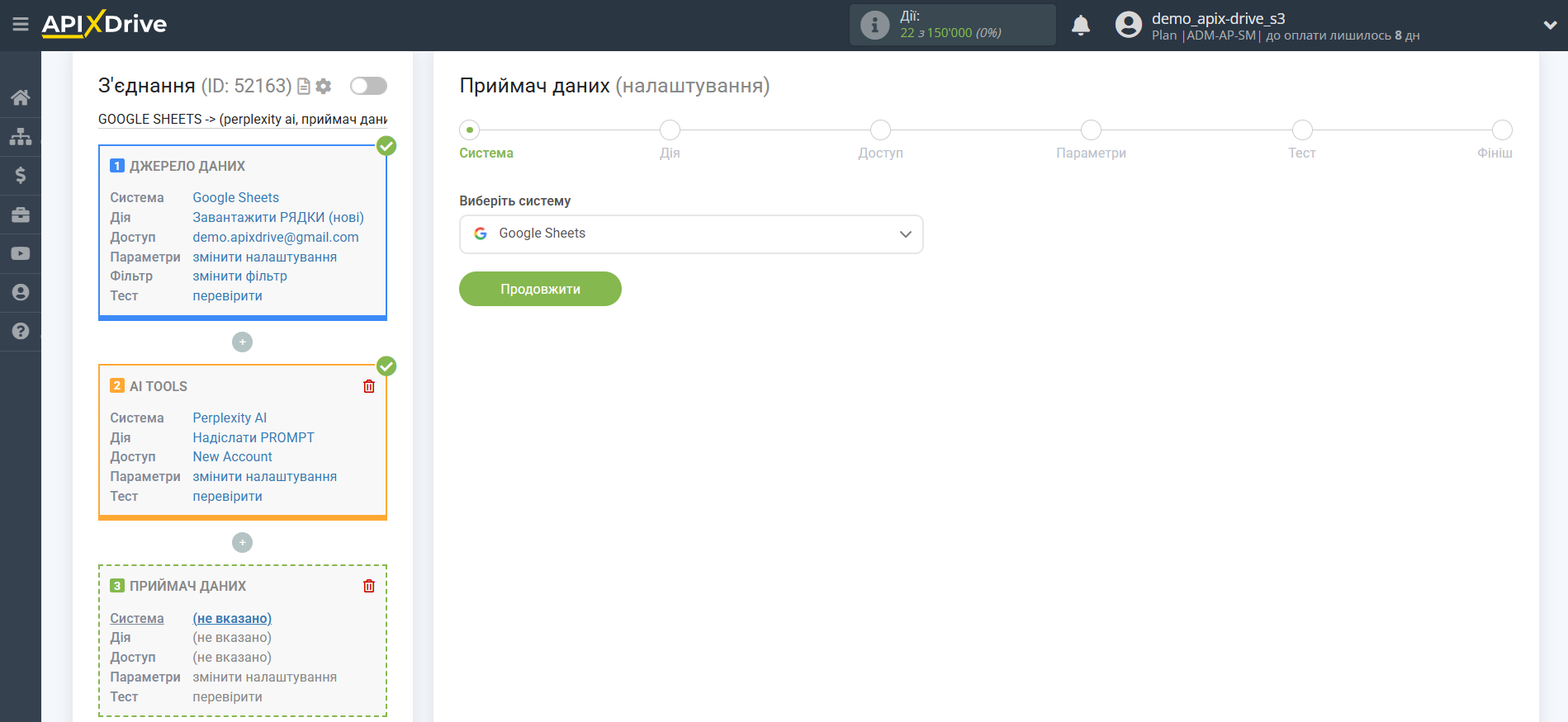The height and width of the screenshot is (722, 1568).
Task: Click the Дії usage counter panel
Action: pyautogui.click(x=952, y=25)
